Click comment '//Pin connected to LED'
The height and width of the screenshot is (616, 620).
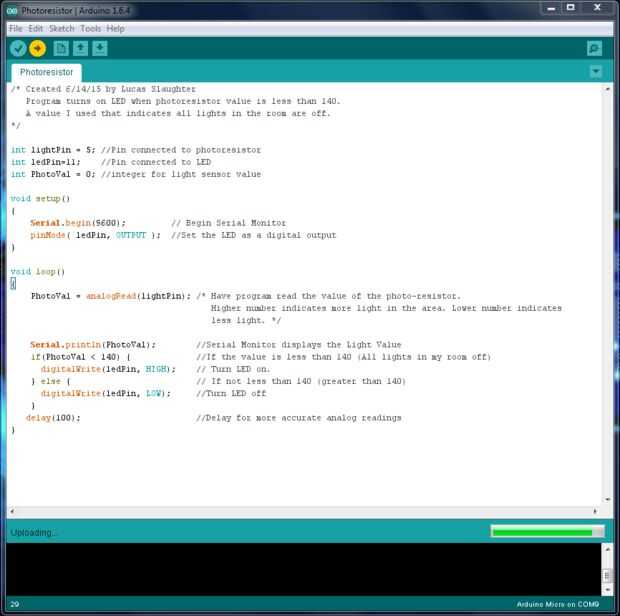(x=156, y=162)
